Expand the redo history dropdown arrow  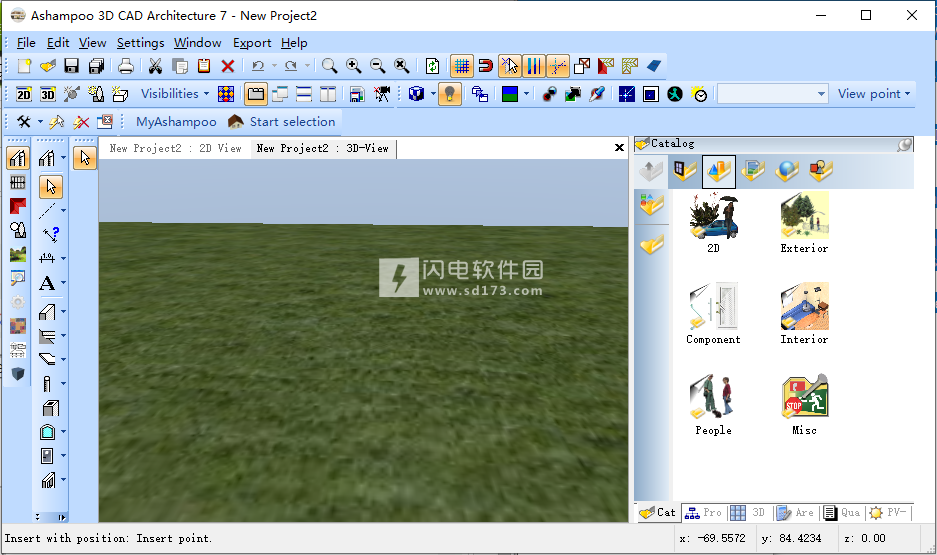307,66
